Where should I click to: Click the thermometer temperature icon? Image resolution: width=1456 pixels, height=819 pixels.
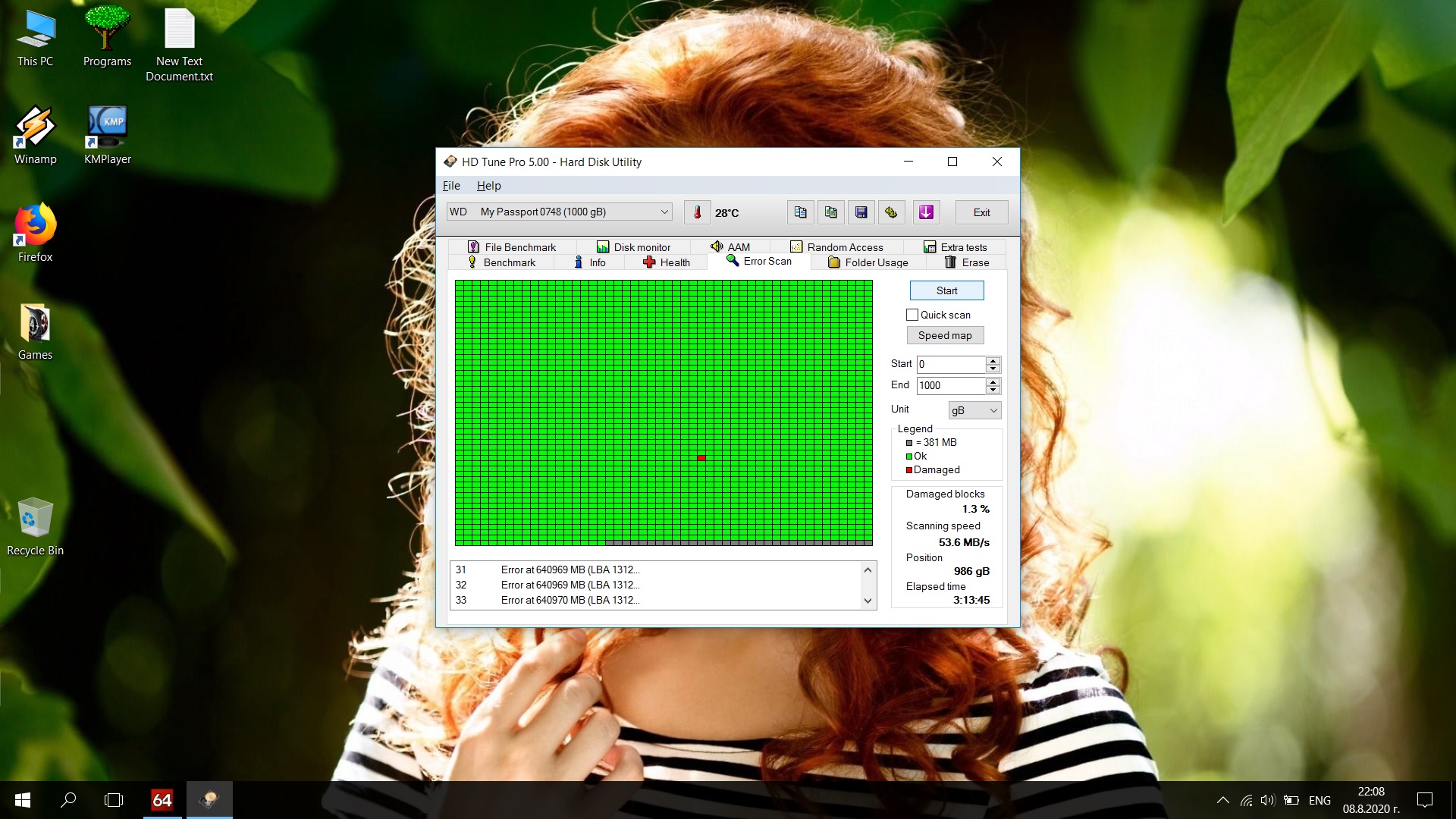click(697, 212)
